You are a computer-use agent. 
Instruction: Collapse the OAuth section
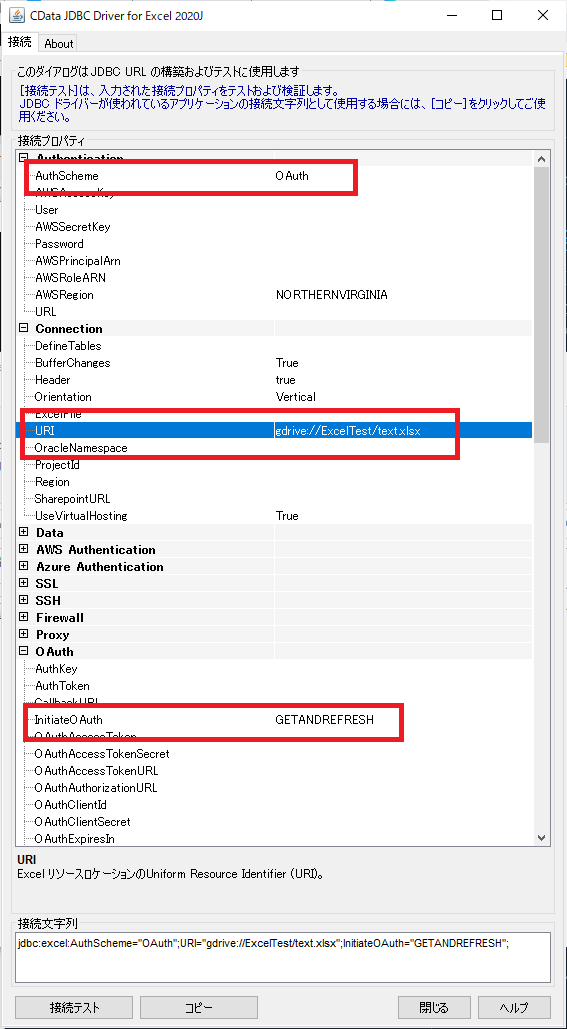[24, 652]
